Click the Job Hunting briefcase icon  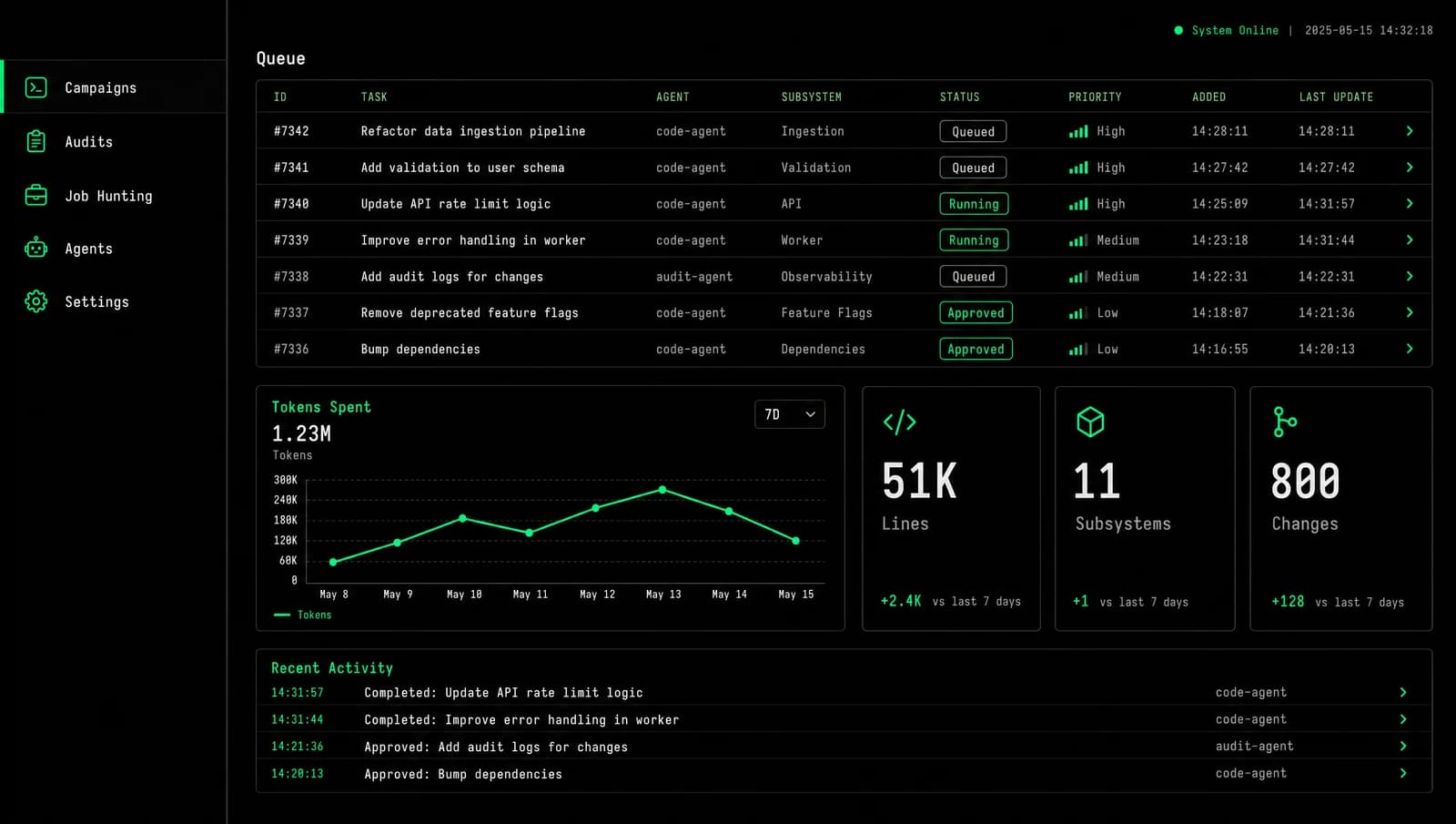(35, 195)
